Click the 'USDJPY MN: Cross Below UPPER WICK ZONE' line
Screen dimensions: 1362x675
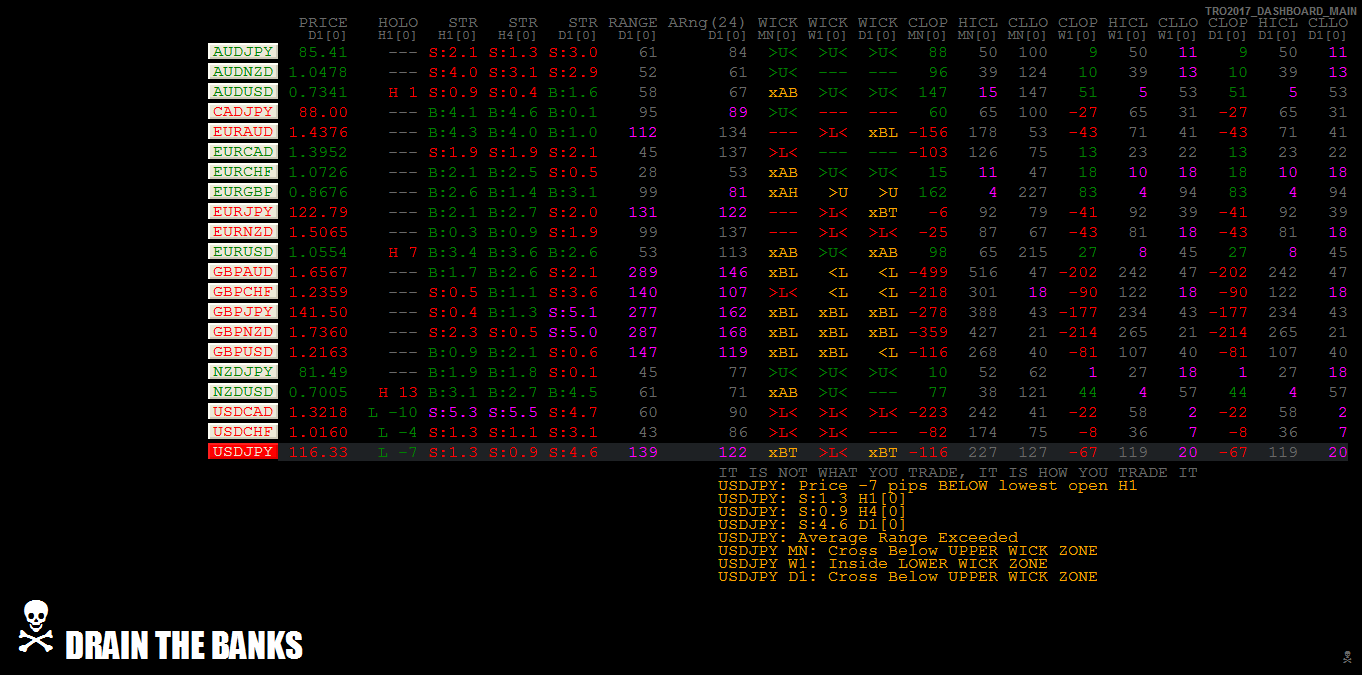908,550
